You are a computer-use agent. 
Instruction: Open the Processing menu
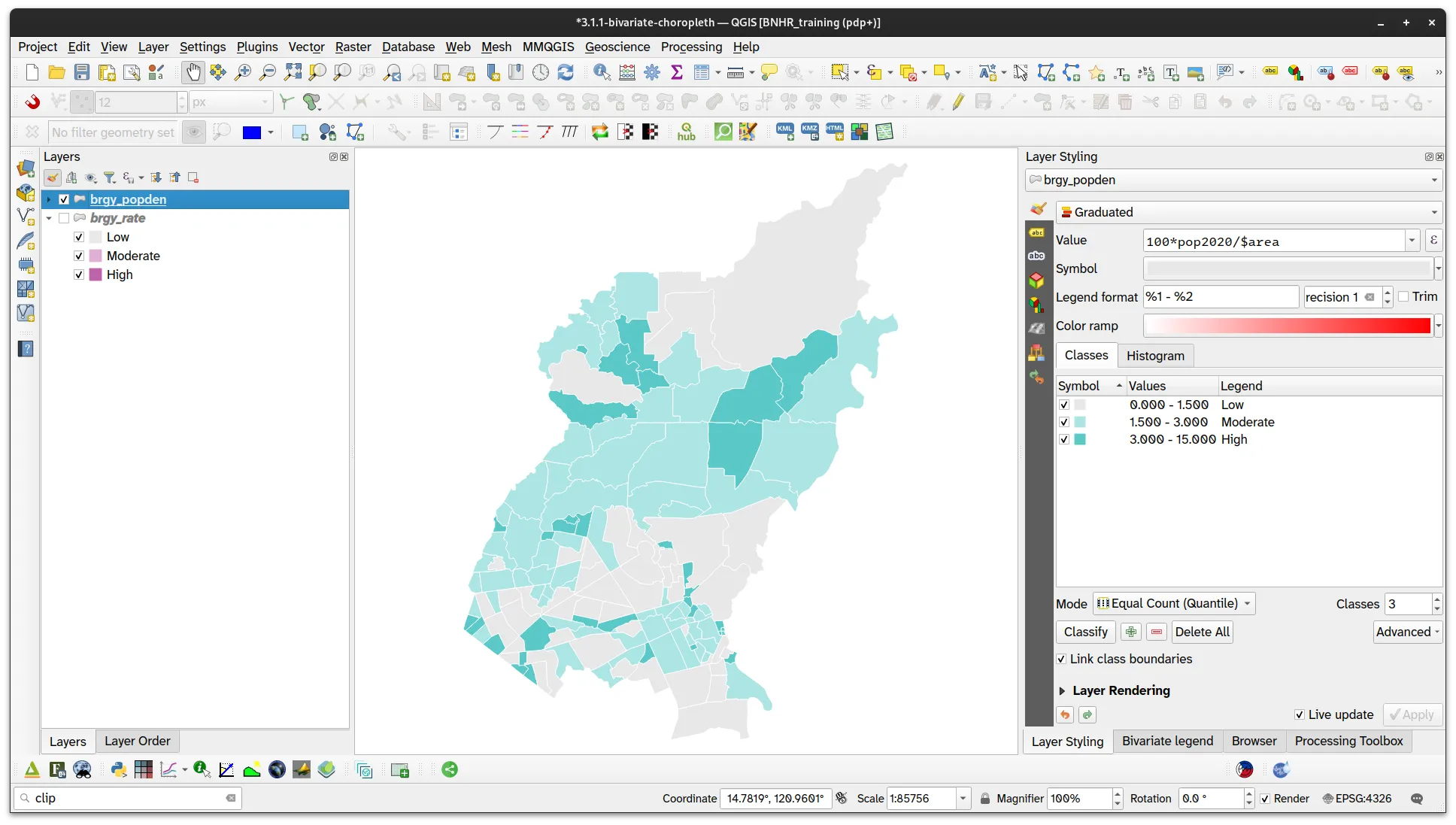point(690,47)
